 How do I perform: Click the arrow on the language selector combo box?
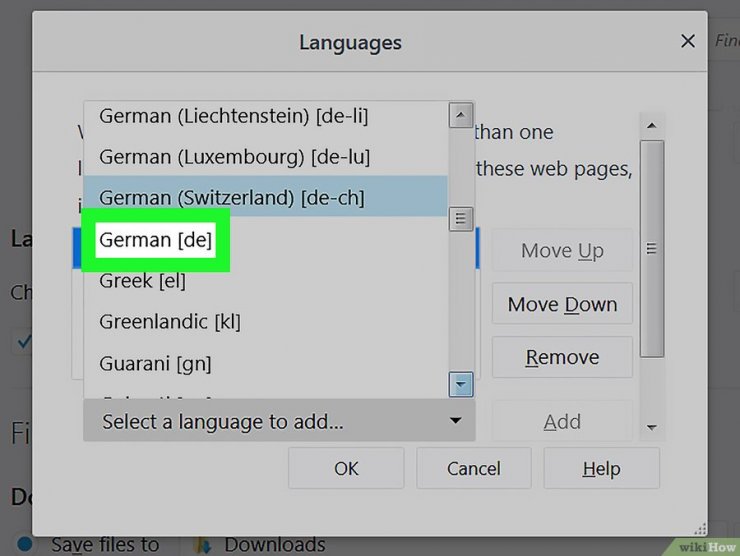pyautogui.click(x=456, y=422)
